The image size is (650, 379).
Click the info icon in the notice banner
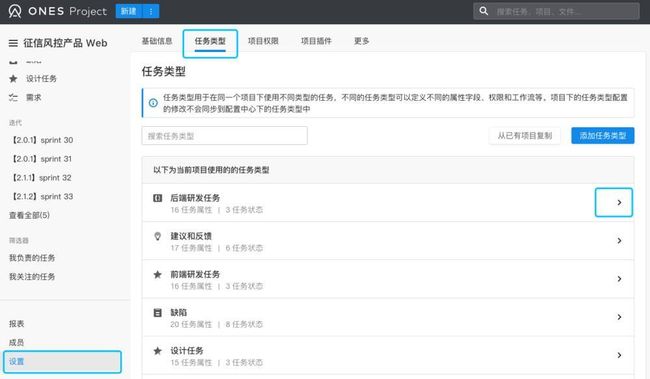[153, 103]
